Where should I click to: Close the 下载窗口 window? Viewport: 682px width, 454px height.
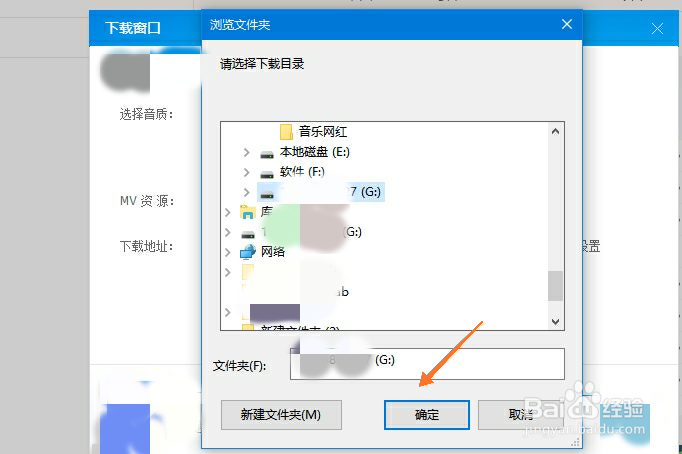tap(657, 29)
